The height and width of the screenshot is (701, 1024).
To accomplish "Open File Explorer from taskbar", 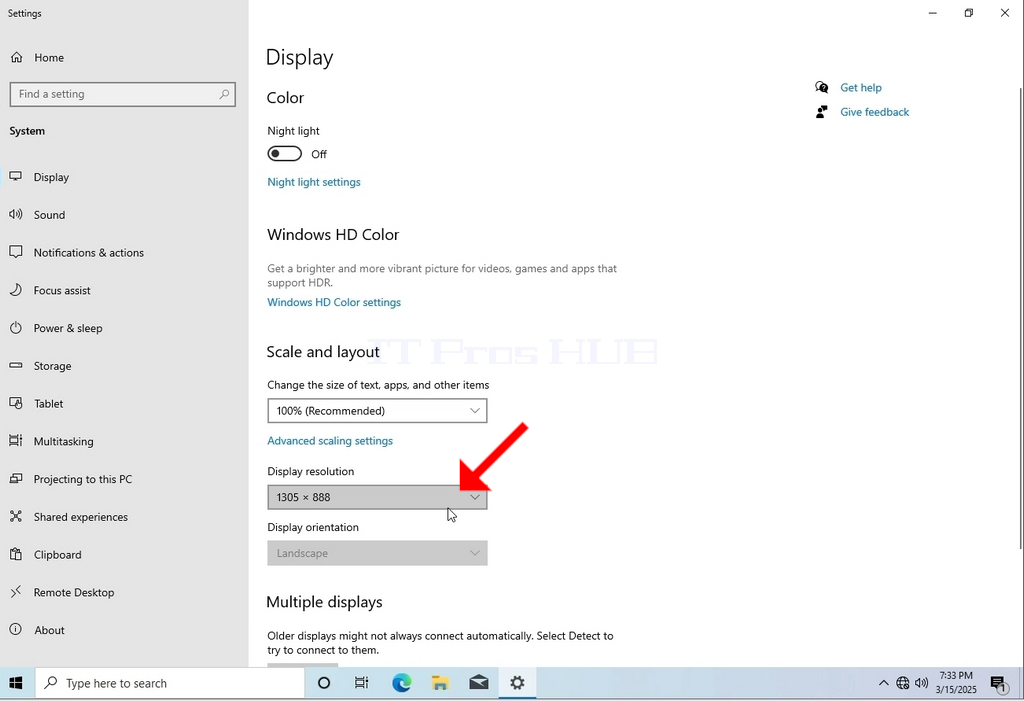I will pos(440,683).
